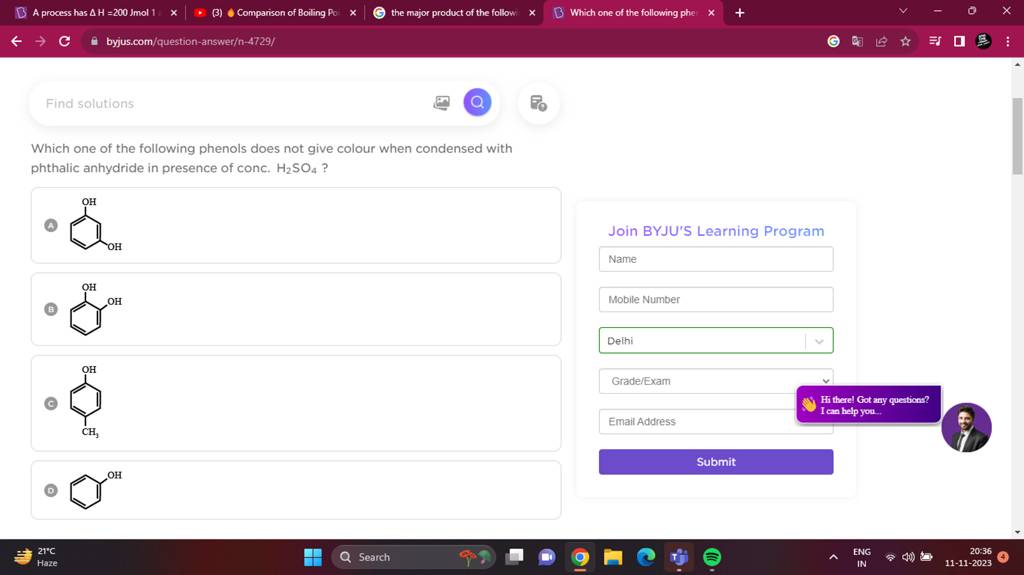
Task: Click the question list icon beside search
Action: 538,103
